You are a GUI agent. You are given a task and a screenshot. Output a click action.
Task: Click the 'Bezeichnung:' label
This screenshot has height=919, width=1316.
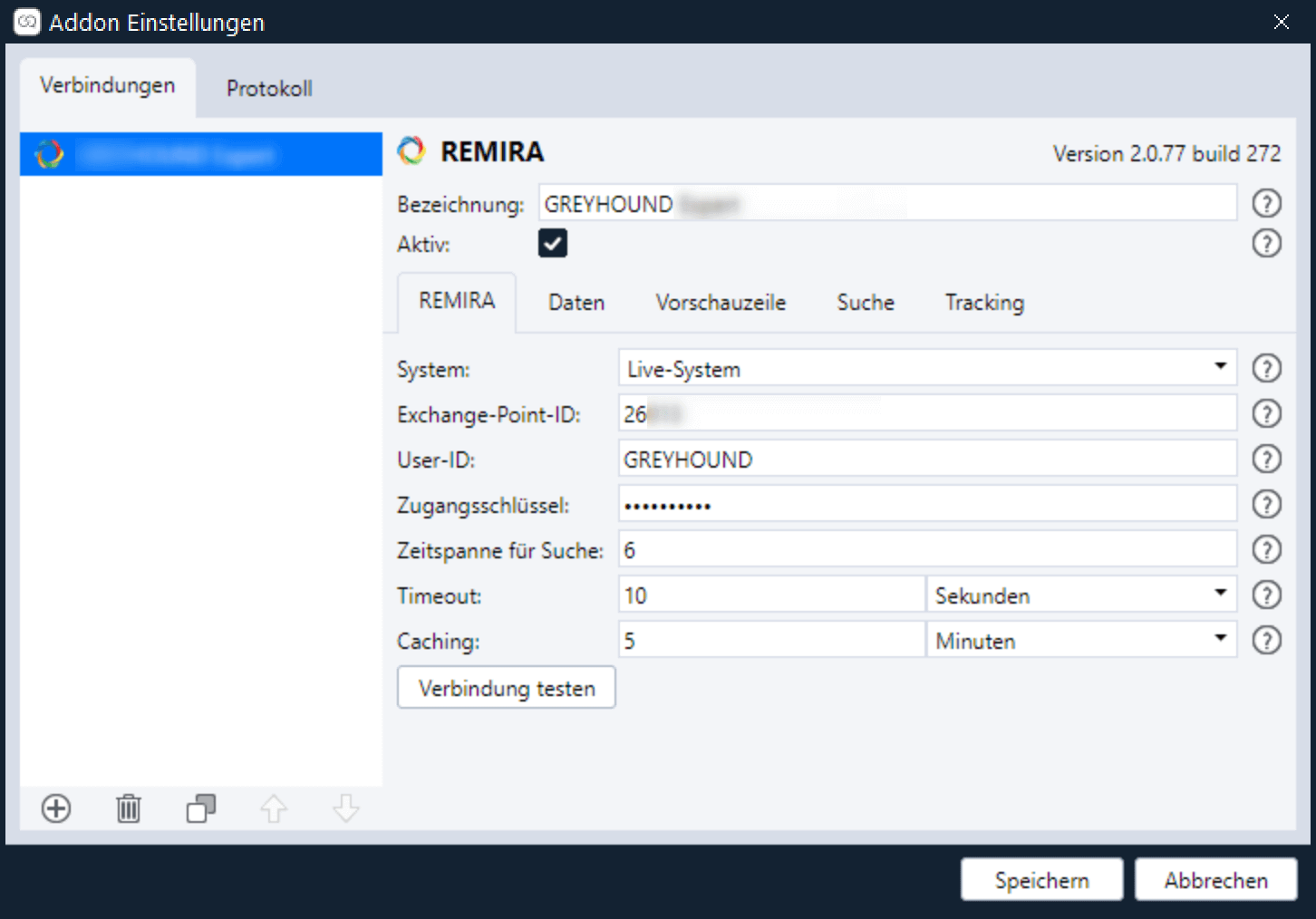point(460,205)
